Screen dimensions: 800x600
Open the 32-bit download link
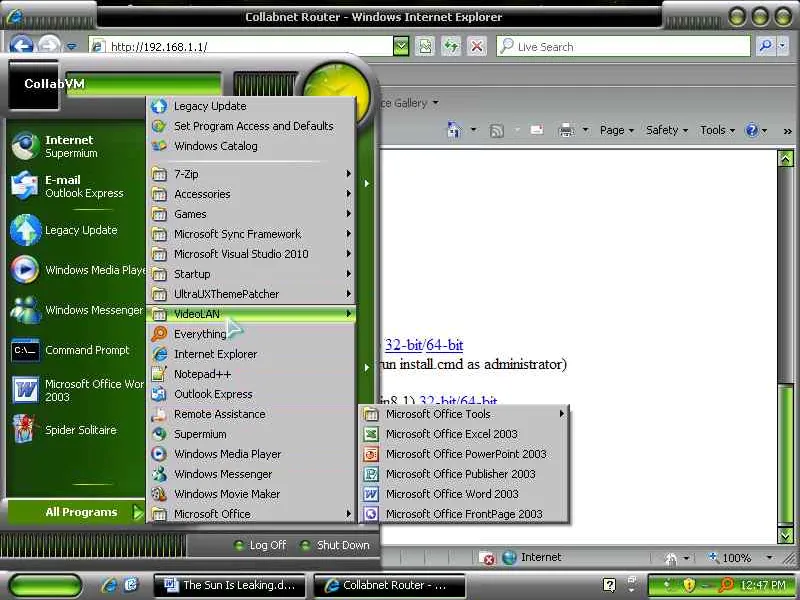pyautogui.click(x=403, y=345)
